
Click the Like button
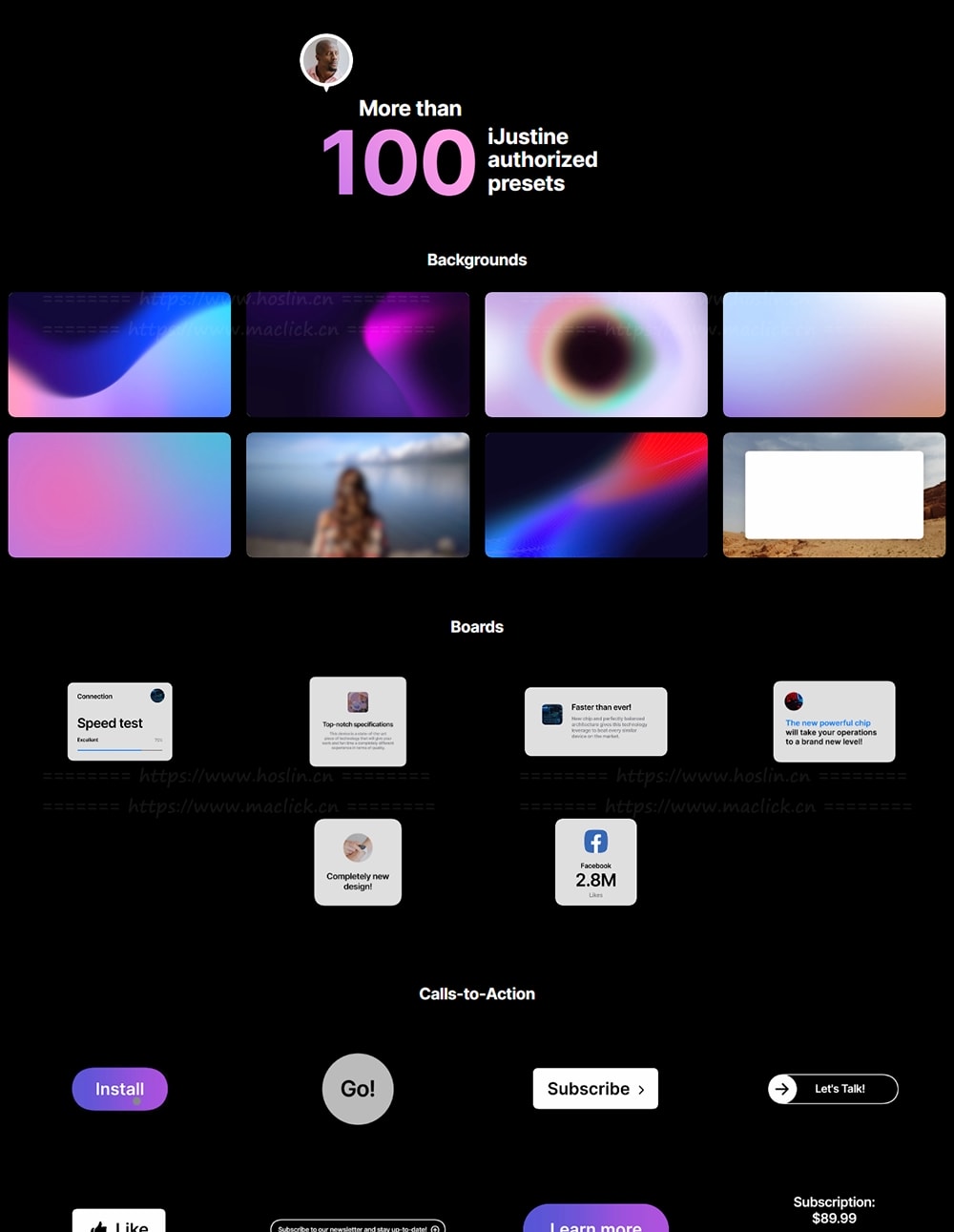(x=119, y=1221)
